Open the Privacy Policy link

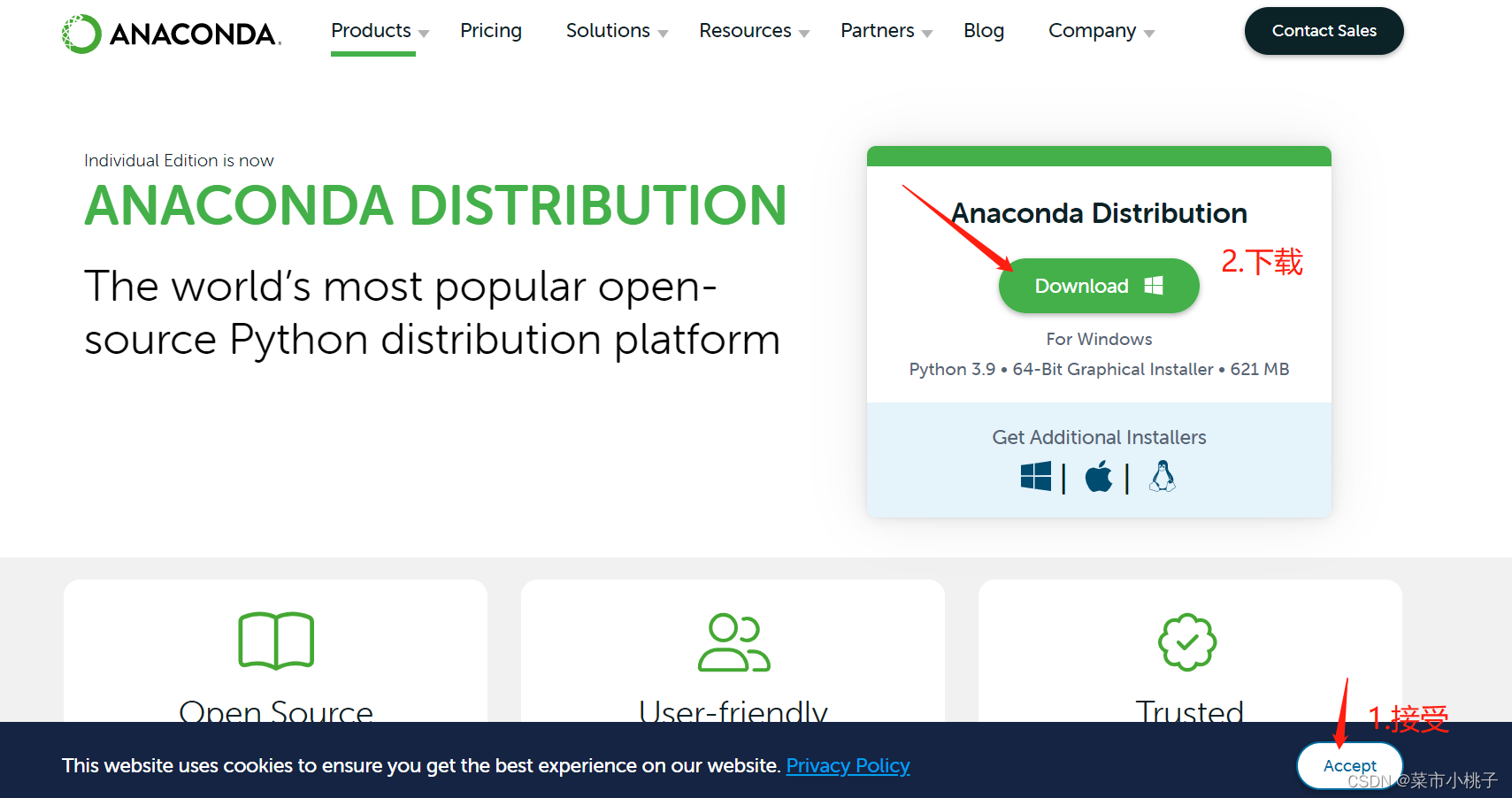tap(848, 765)
